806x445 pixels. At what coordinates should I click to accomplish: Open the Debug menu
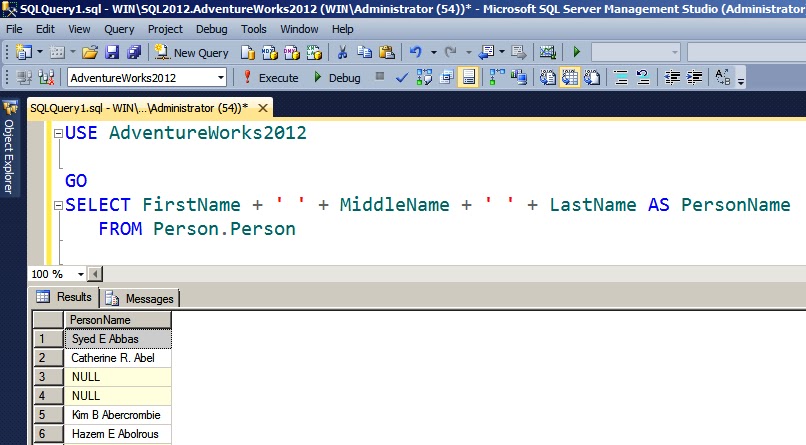pos(211,29)
